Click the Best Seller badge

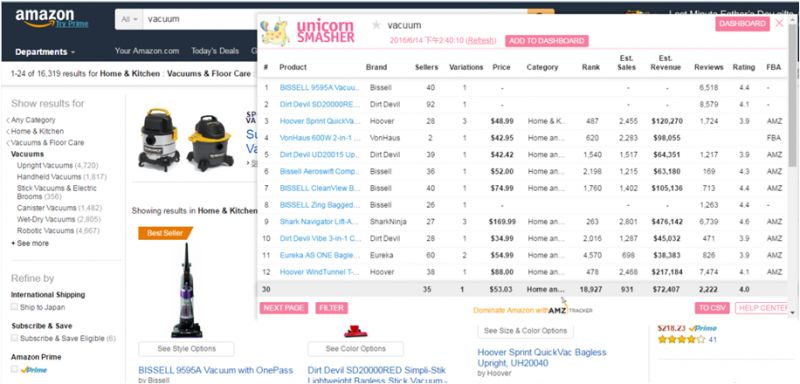click(x=165, y=233)
